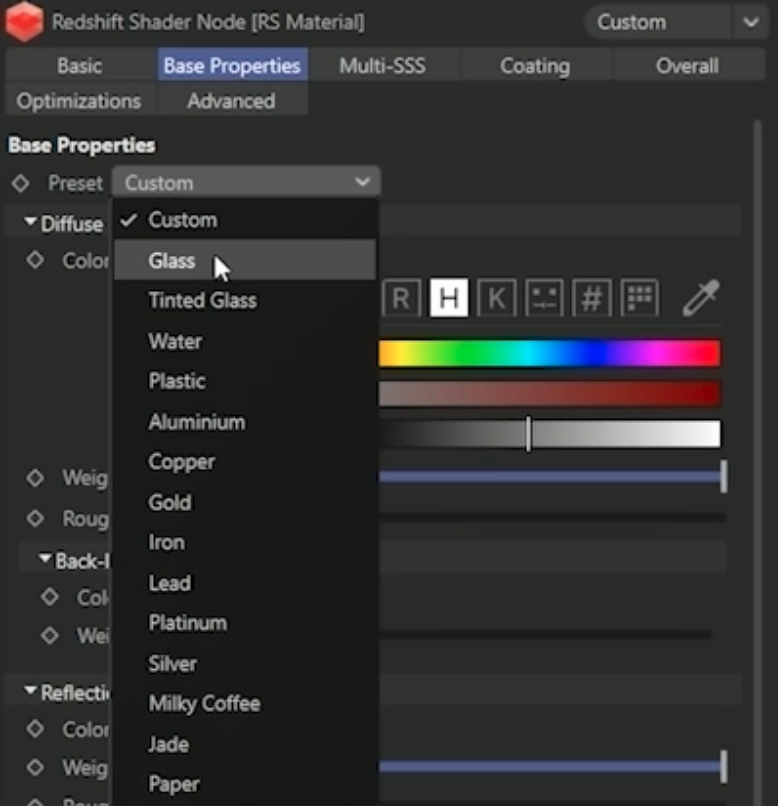The height and width of the screenshot is (806, 778).
Task: Toggle keyframe diamond for Back-lighting Weight
Action: coord(50,635)
